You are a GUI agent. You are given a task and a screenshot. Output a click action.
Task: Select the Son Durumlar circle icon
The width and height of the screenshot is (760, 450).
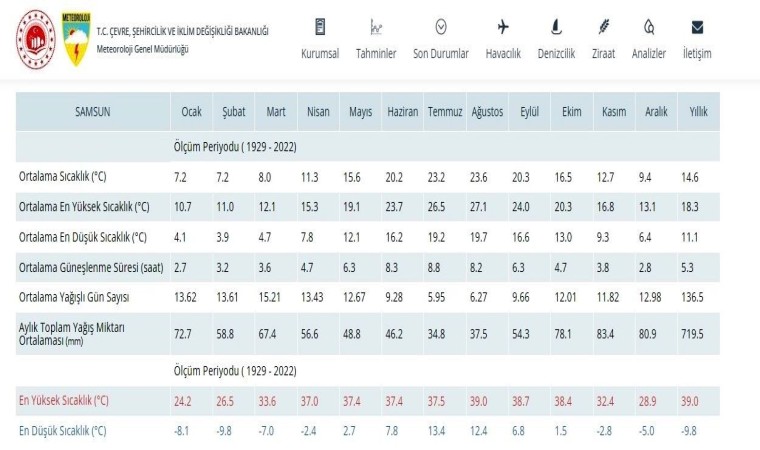point(441,27)
